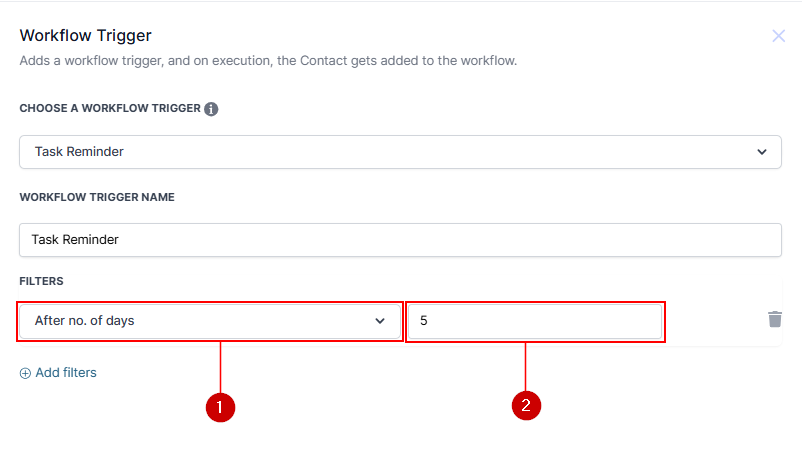Delete the filter using trash icon
The width and height of the screenshot is (802, 466).
774,319
